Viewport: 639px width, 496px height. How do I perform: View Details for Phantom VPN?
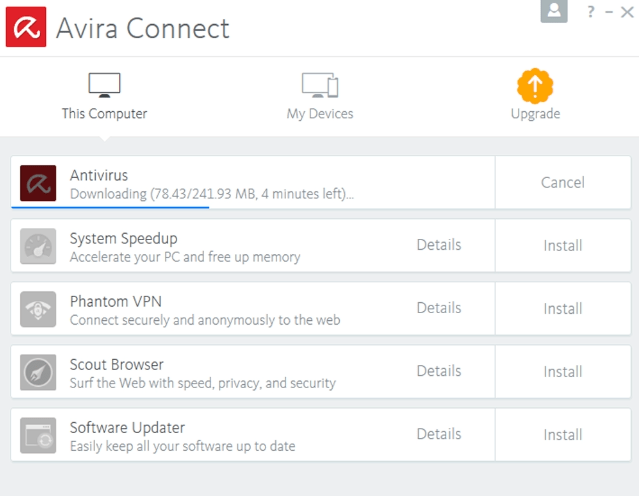(x=439, y=308)
